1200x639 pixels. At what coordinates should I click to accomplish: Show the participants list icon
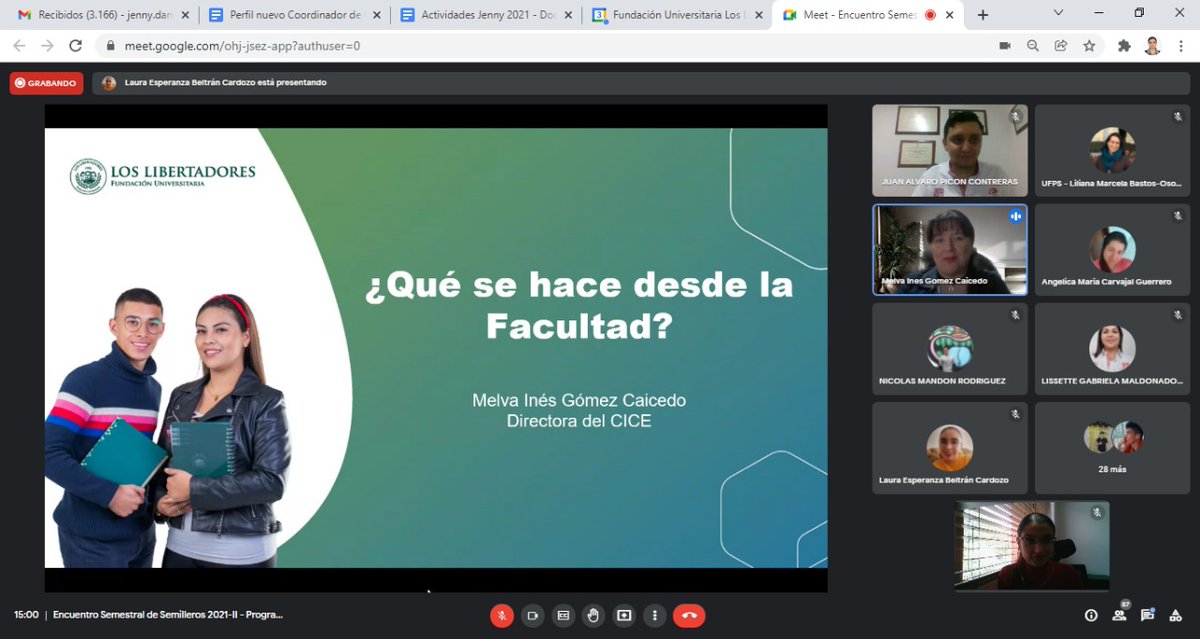pyautogui.click(x=1120, y=615)
